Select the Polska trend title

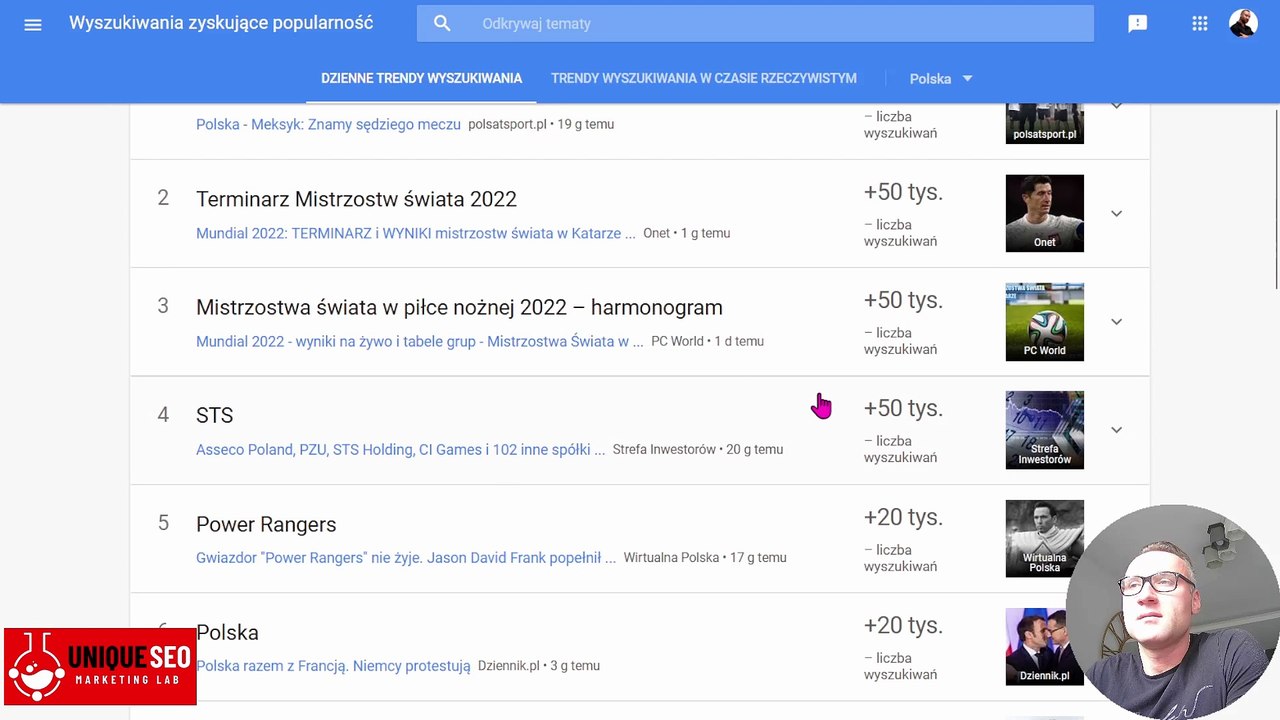click(227, 632)
